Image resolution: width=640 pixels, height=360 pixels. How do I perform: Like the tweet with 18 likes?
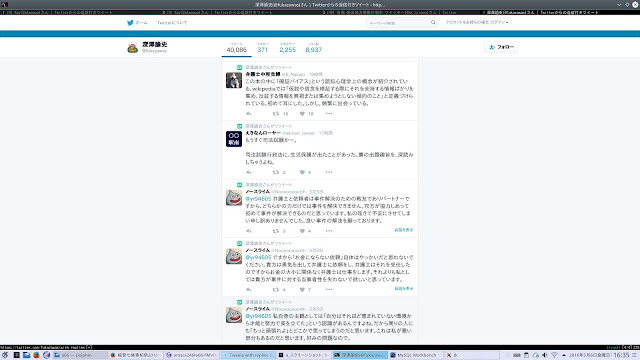click(302, 113)
